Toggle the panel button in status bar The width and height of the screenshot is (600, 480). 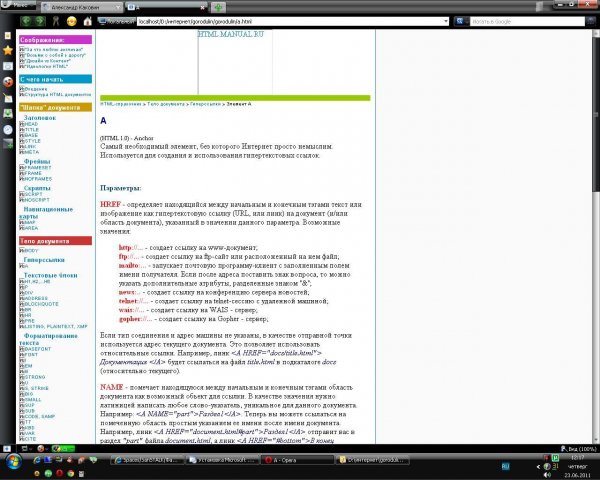pyautogui.click(x=7, y=448)
